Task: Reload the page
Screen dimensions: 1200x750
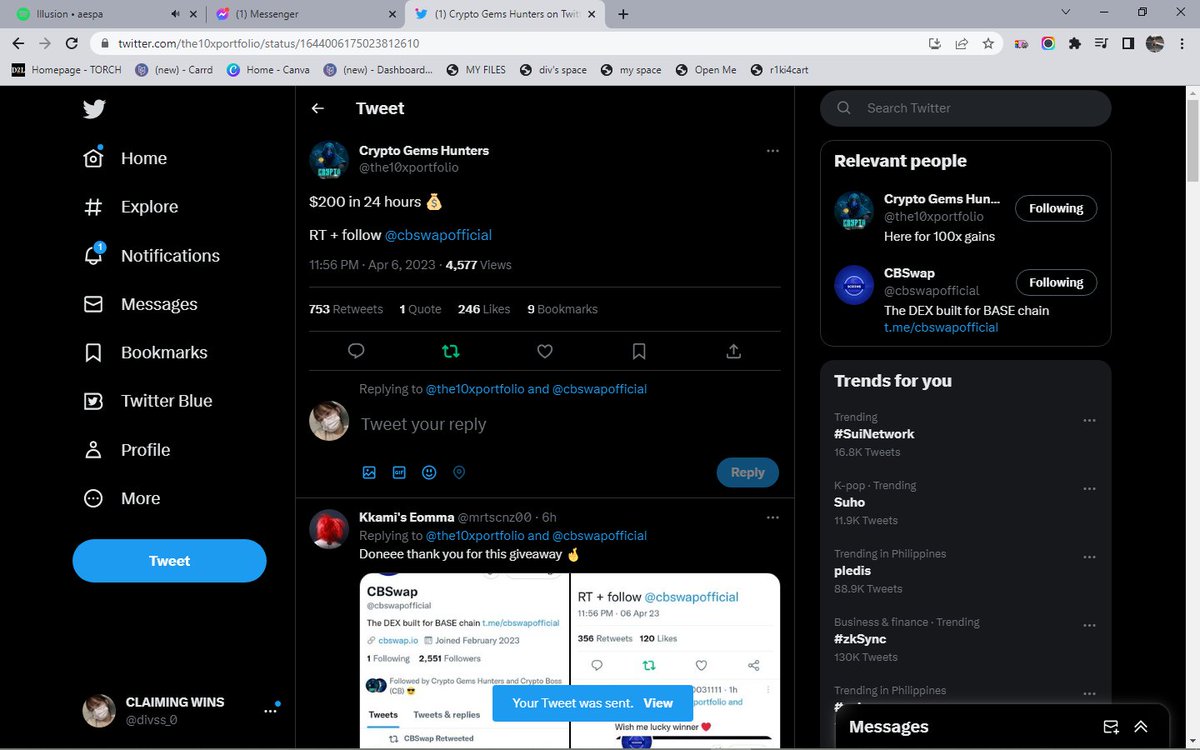Action: coord(71,43)
